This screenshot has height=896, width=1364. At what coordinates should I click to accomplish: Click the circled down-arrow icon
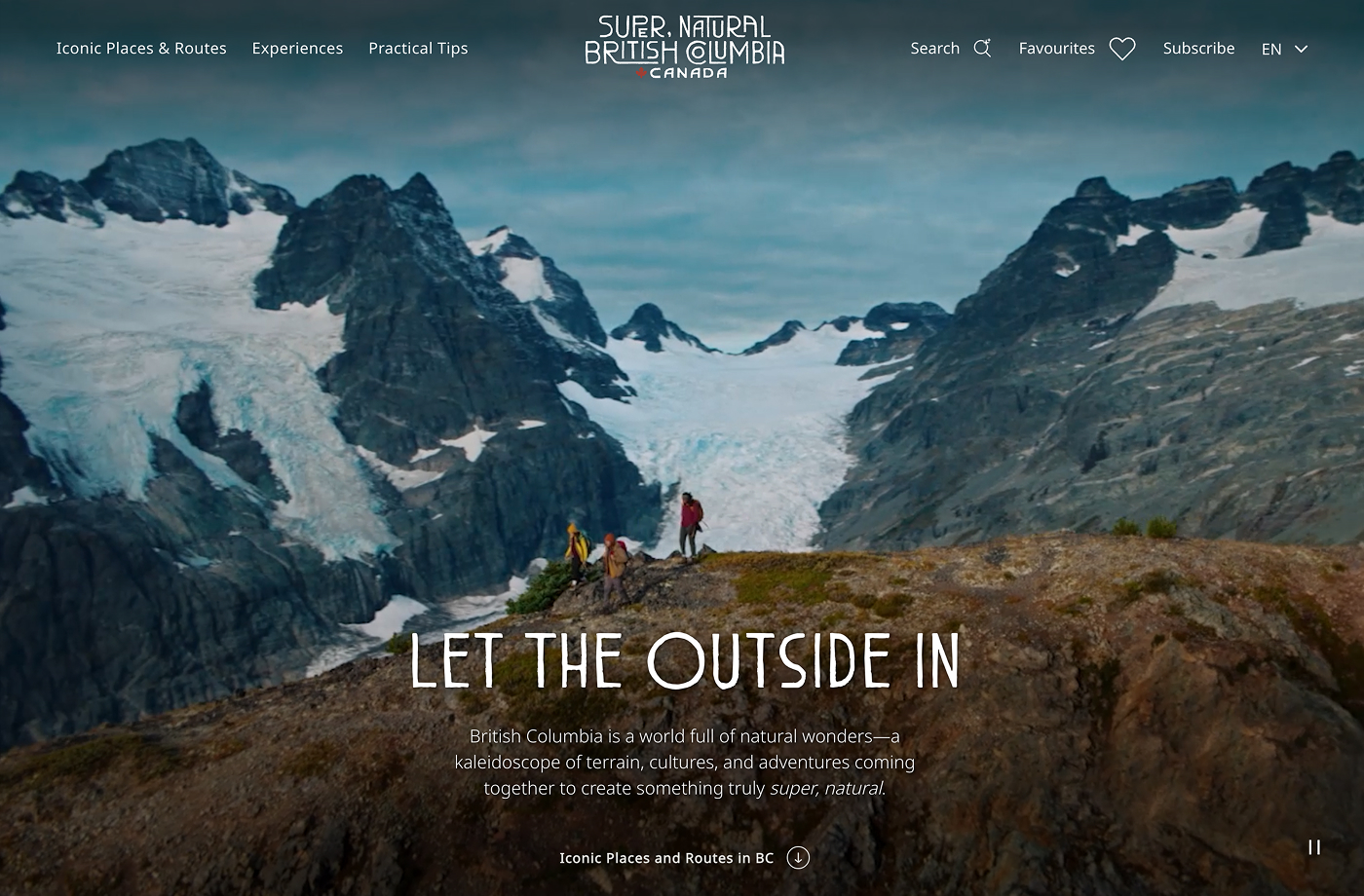[798, 858]
